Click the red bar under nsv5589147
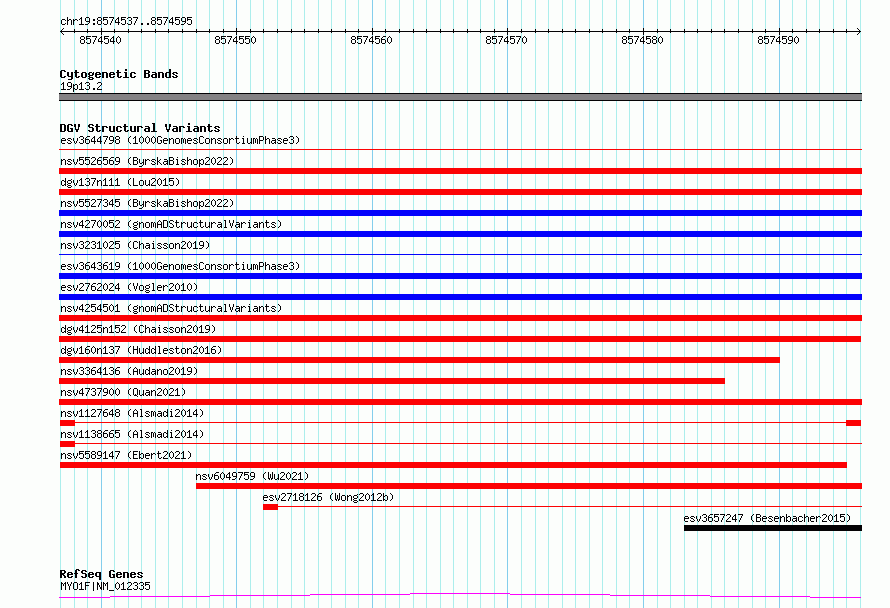Screen dimensions: 890x608 coord(453,465)
